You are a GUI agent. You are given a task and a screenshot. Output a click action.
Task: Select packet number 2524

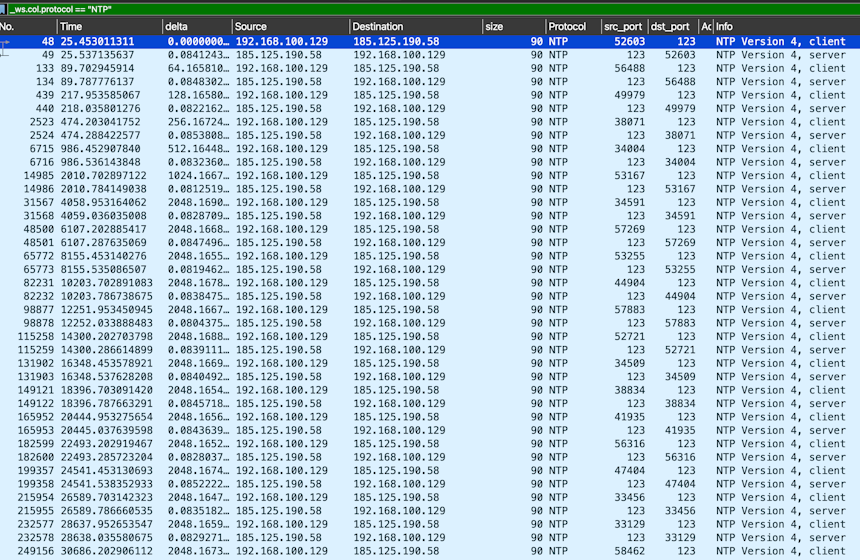pos(430,135)
